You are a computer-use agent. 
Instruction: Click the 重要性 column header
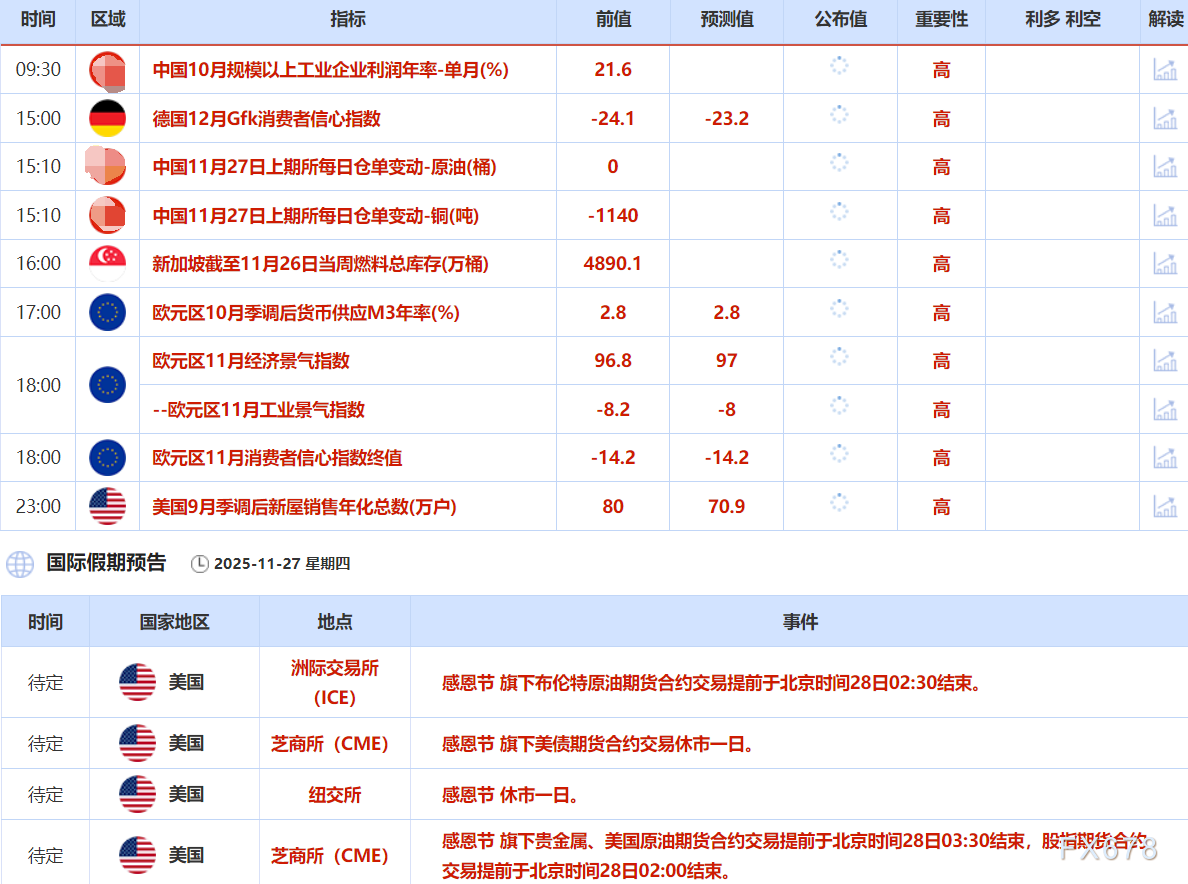[x=941, y=20]
